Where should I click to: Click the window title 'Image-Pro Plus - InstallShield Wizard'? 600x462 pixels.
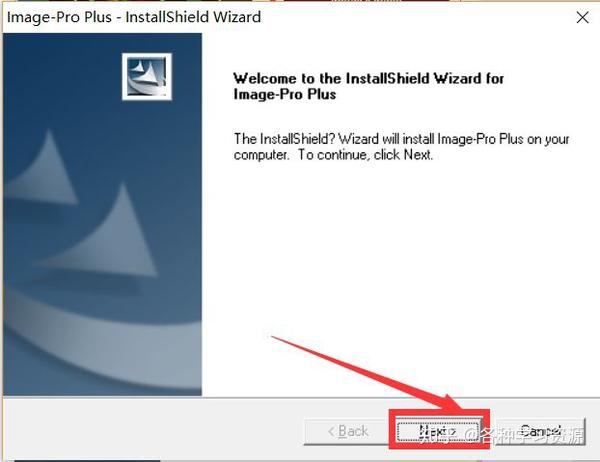134,17
